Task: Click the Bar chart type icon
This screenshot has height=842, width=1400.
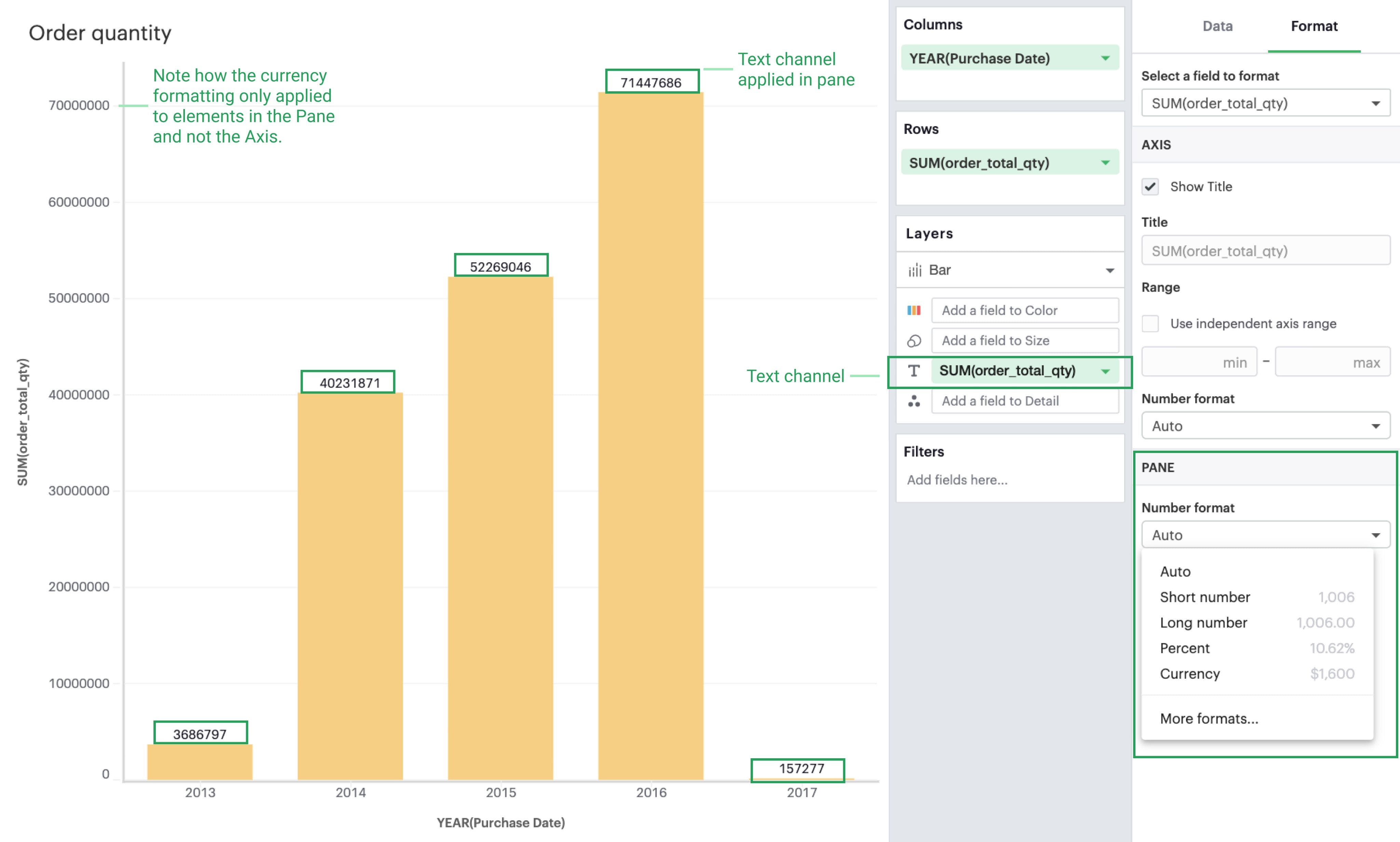Action: [x=914, y=271]
